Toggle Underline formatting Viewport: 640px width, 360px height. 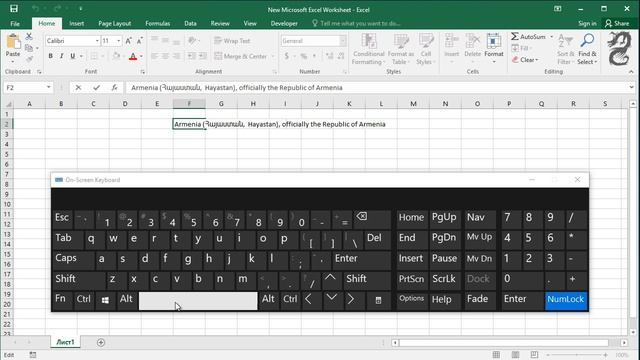(x=73, y=56)
